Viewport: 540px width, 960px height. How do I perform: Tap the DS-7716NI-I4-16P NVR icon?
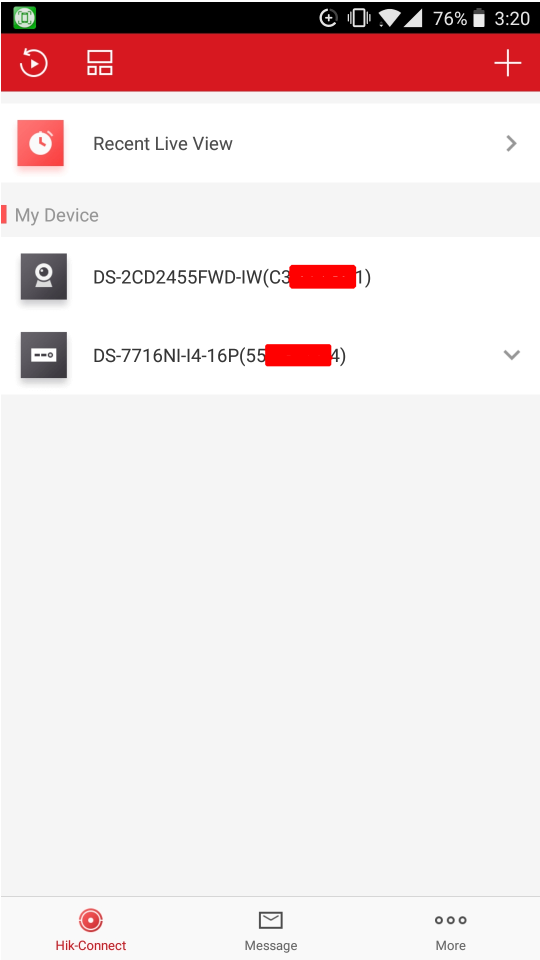pyautogui.click(x=43, y=355)
